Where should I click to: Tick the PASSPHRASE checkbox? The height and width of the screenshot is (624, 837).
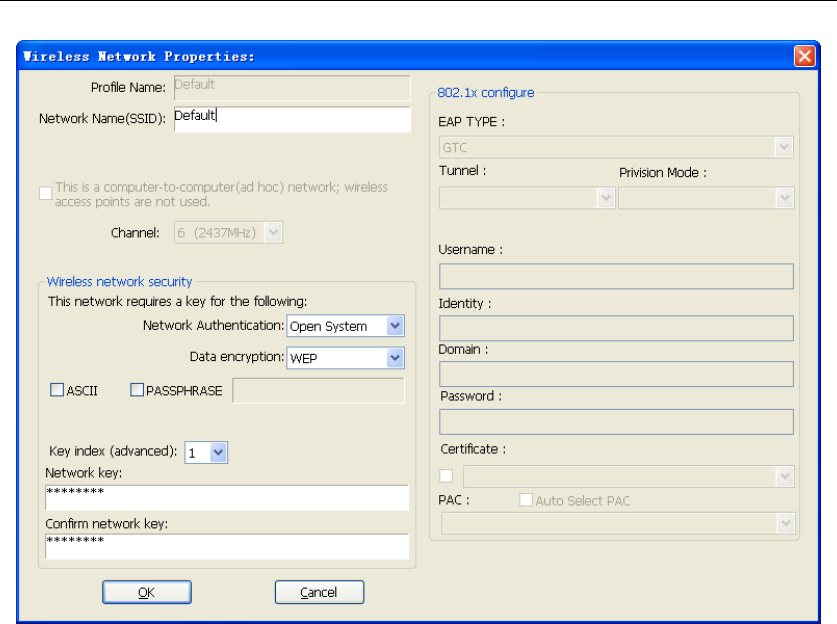coord(137,391)
